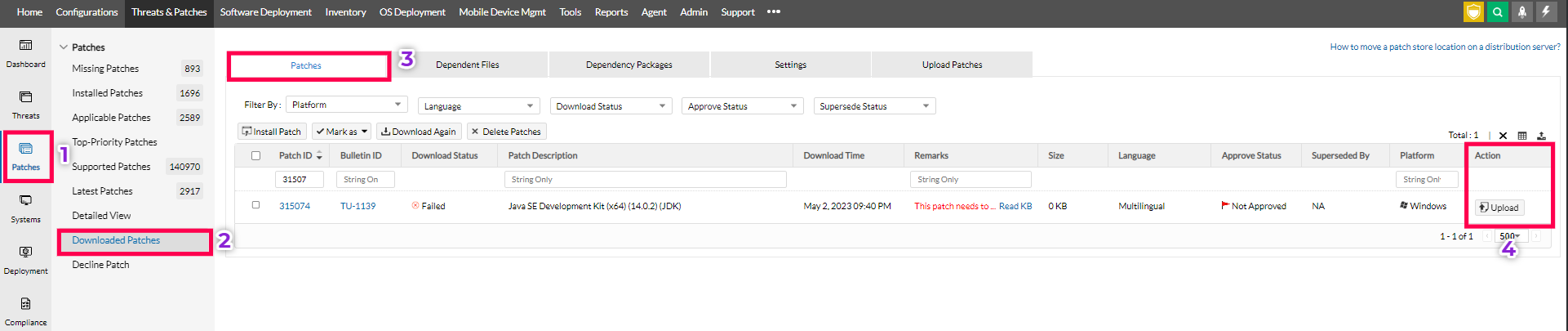Open the Dashboard sidebar icon
The image size is (1568, 331).
pyautogui.click(x=25, y=52)
